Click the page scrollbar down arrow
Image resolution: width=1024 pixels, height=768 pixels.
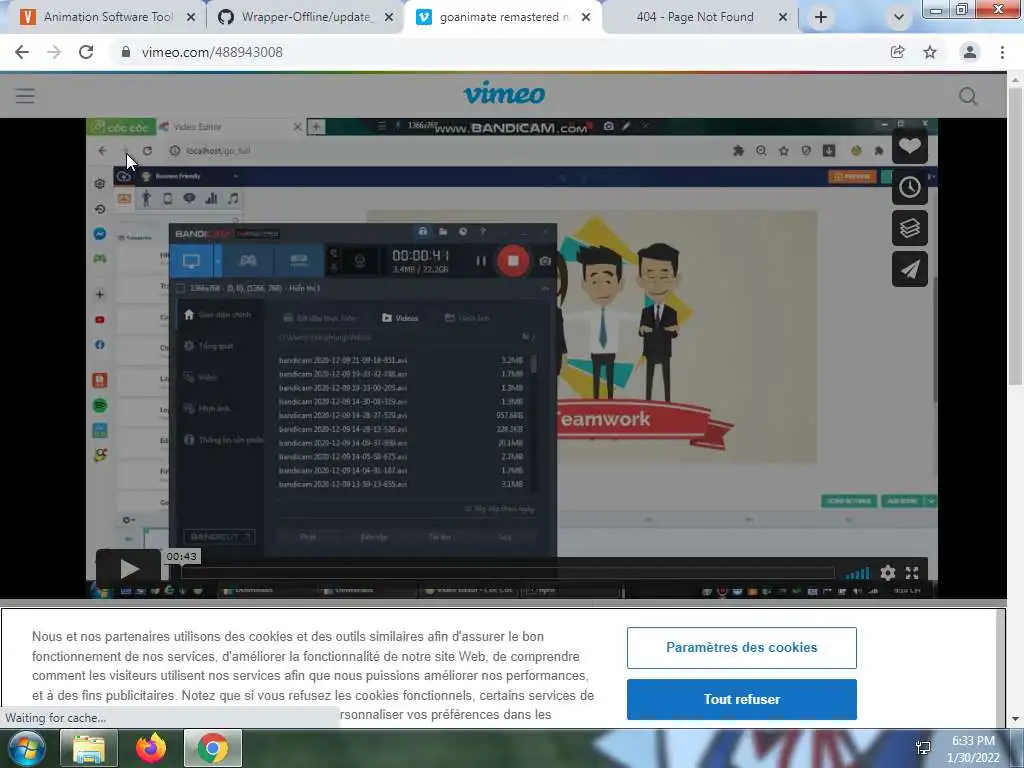[1015, 719]
